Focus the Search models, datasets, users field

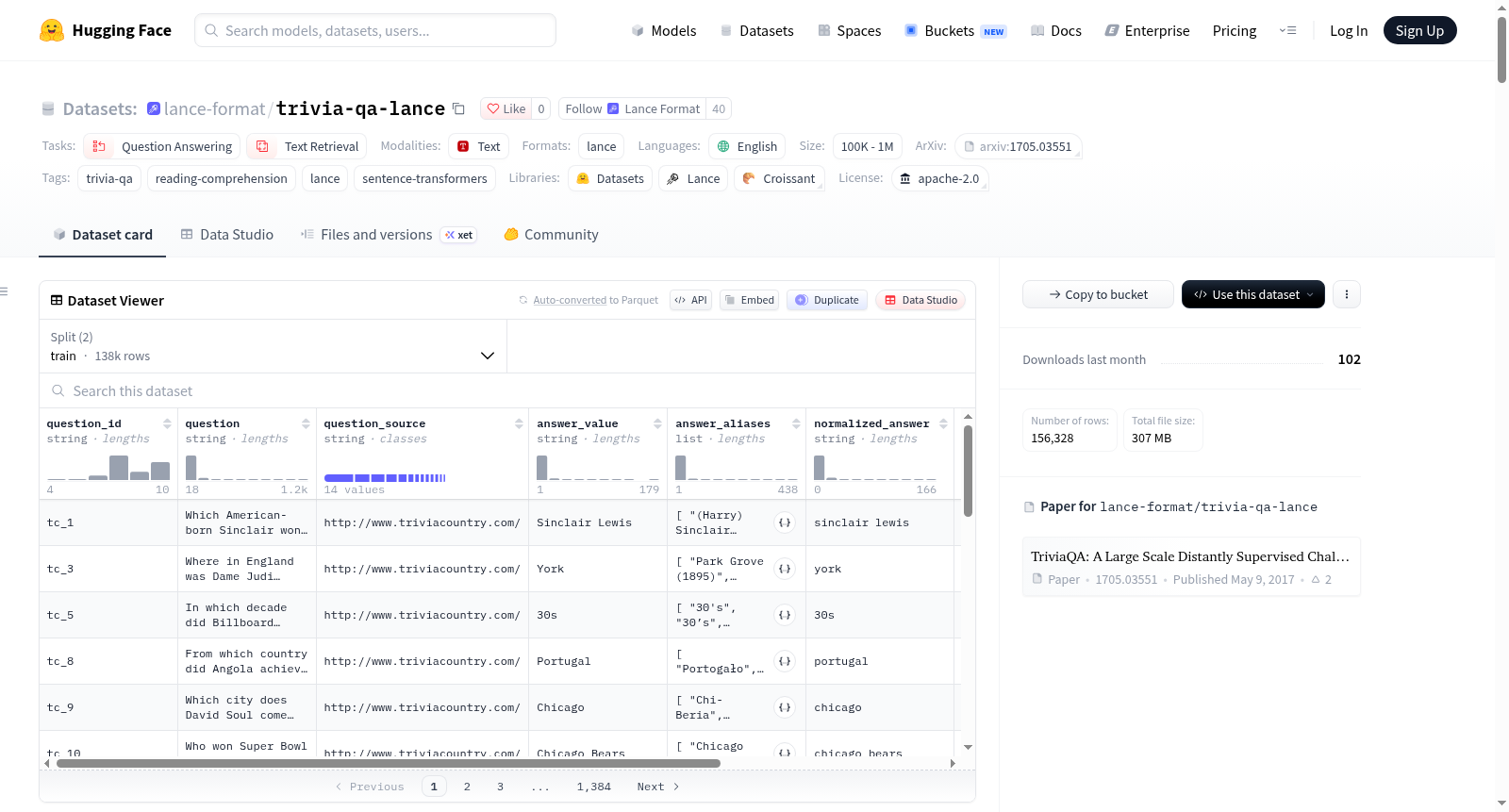tap(375, 30)
